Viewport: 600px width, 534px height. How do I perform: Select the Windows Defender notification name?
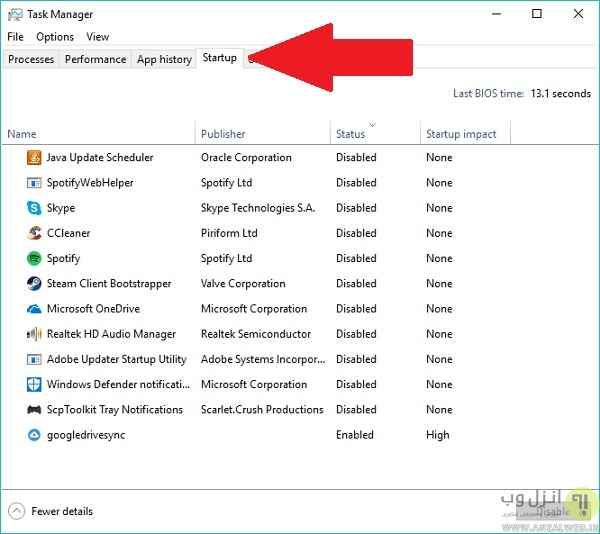pos(118,384)
